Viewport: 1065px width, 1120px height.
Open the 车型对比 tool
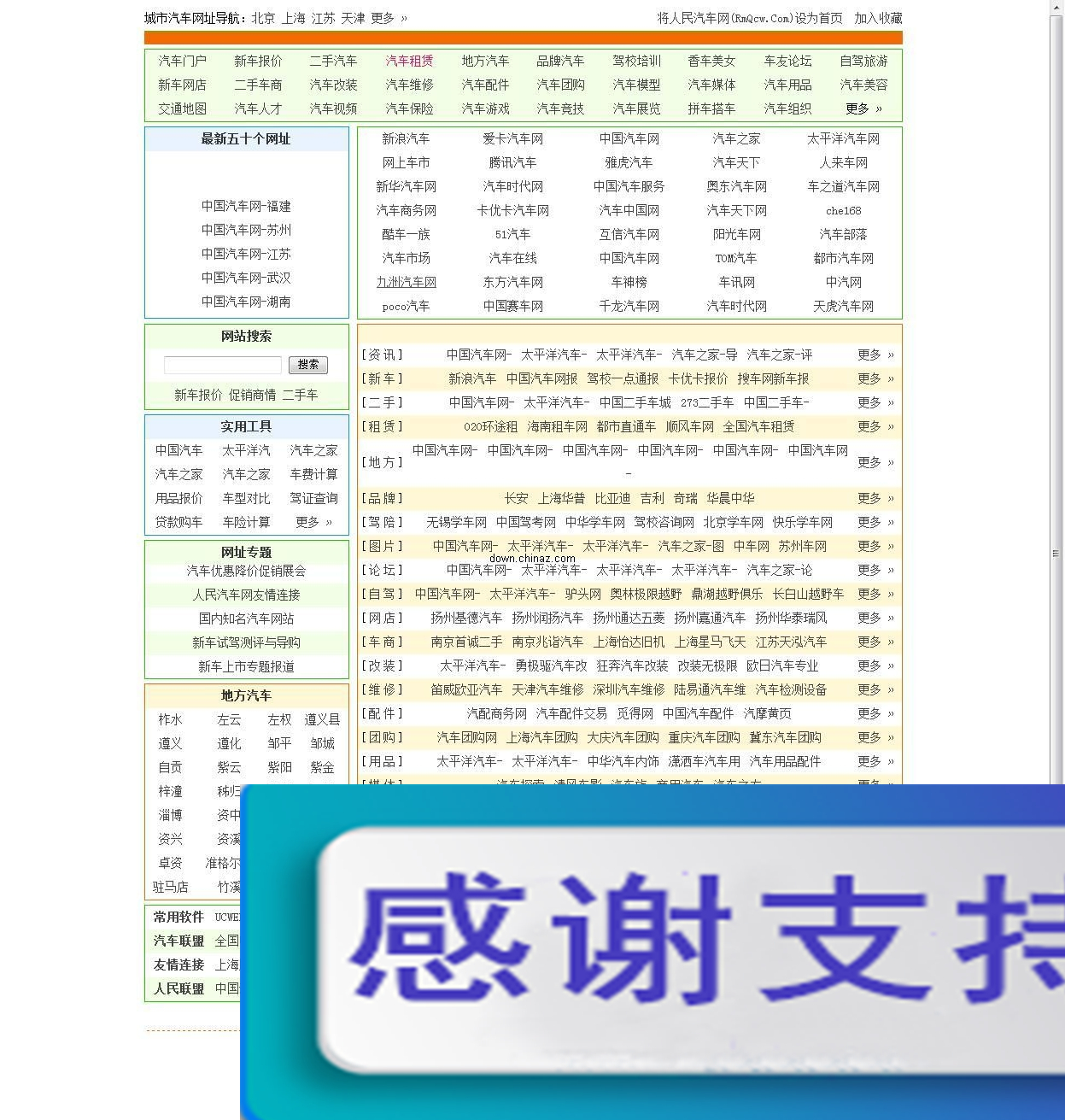(246, 498)
